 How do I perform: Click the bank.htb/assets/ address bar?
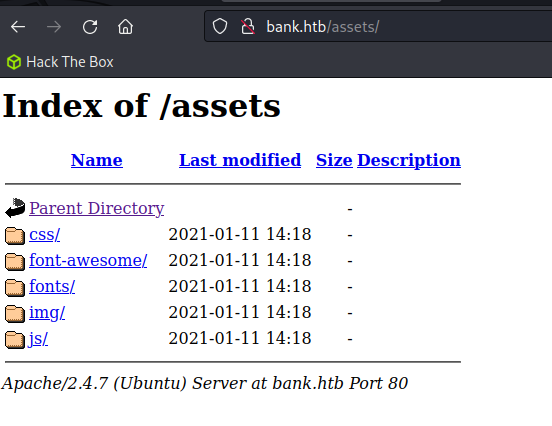point(378,26)
